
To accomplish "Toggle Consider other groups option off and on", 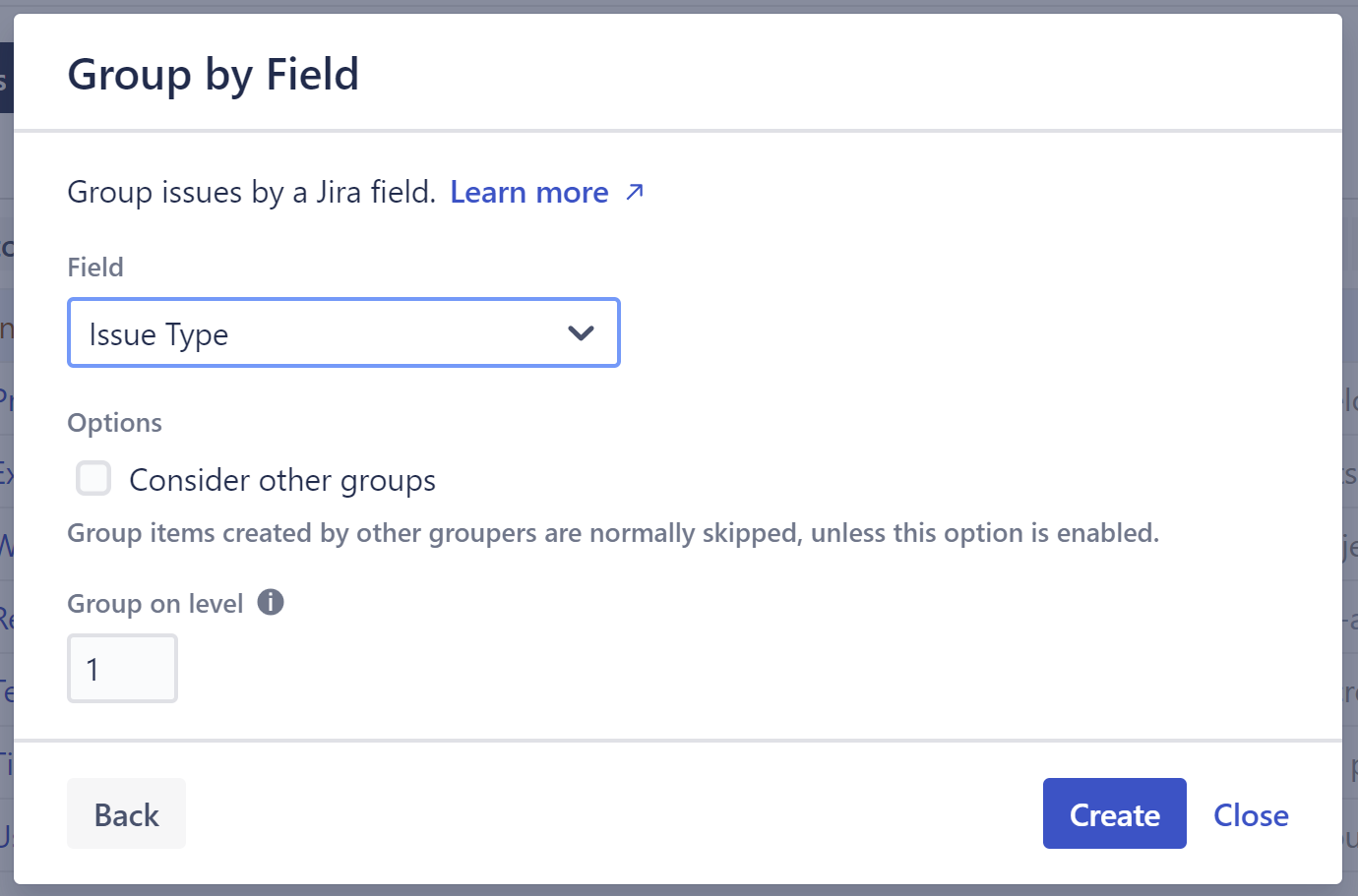I will click(x=93, y=478).
